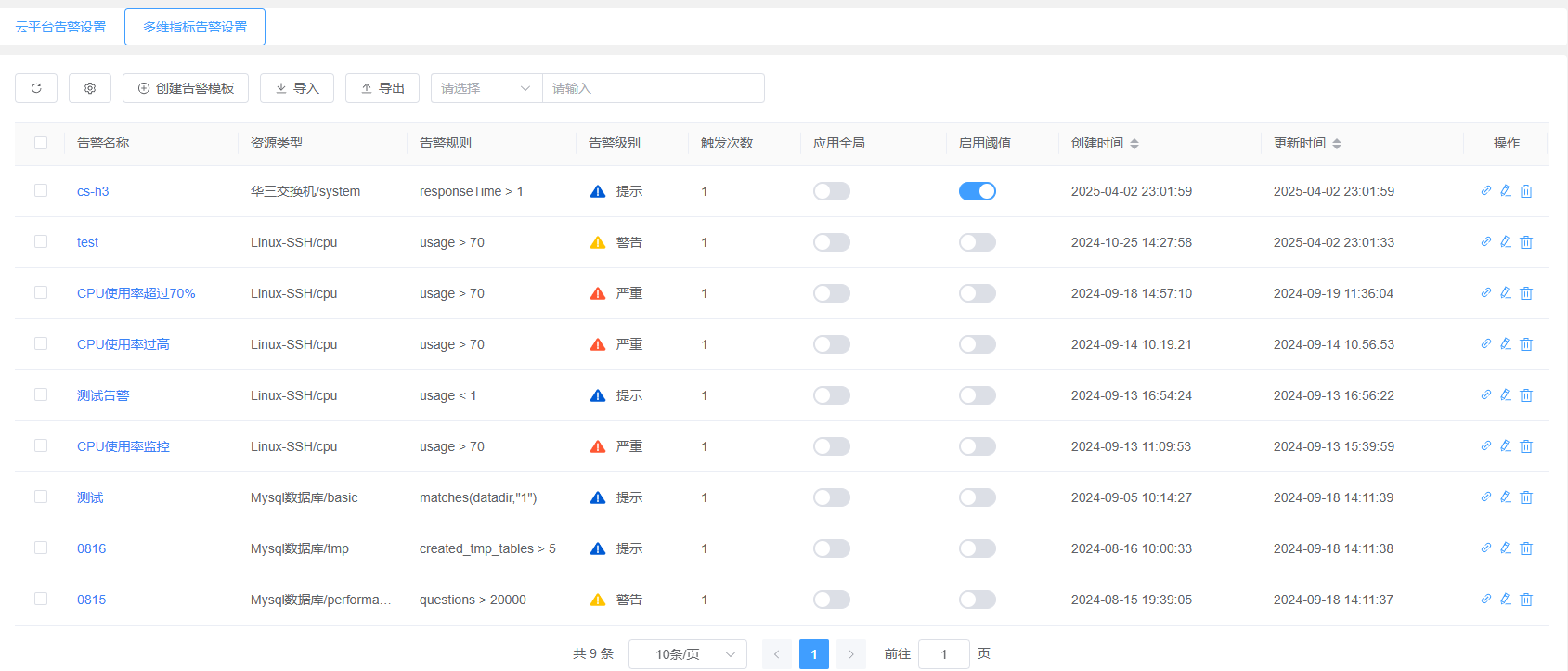
Task: Click link icon for CPU使用率过高 row
Action: point(1485,343)
